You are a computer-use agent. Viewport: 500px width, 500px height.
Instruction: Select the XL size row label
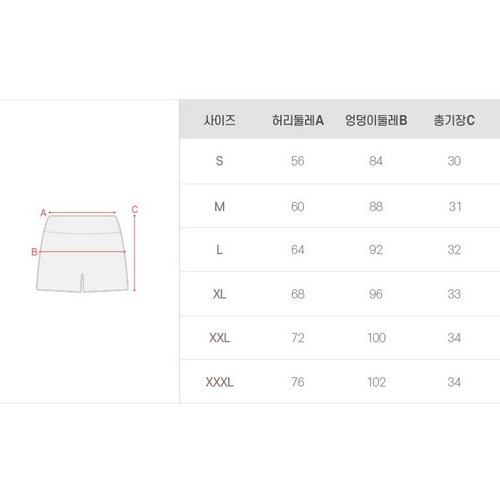coord(219,294)
